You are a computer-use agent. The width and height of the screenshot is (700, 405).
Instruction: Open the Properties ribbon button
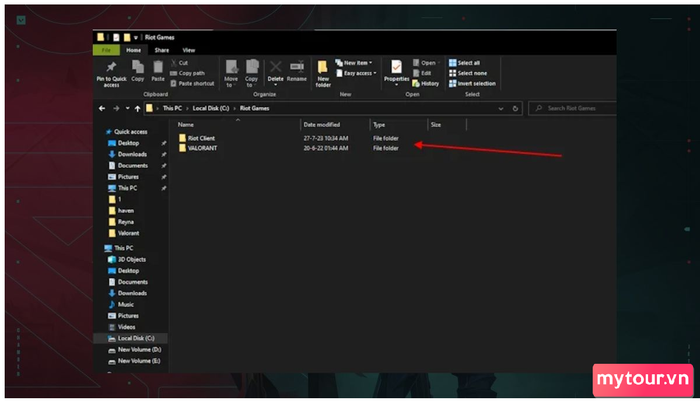[396, 73]
